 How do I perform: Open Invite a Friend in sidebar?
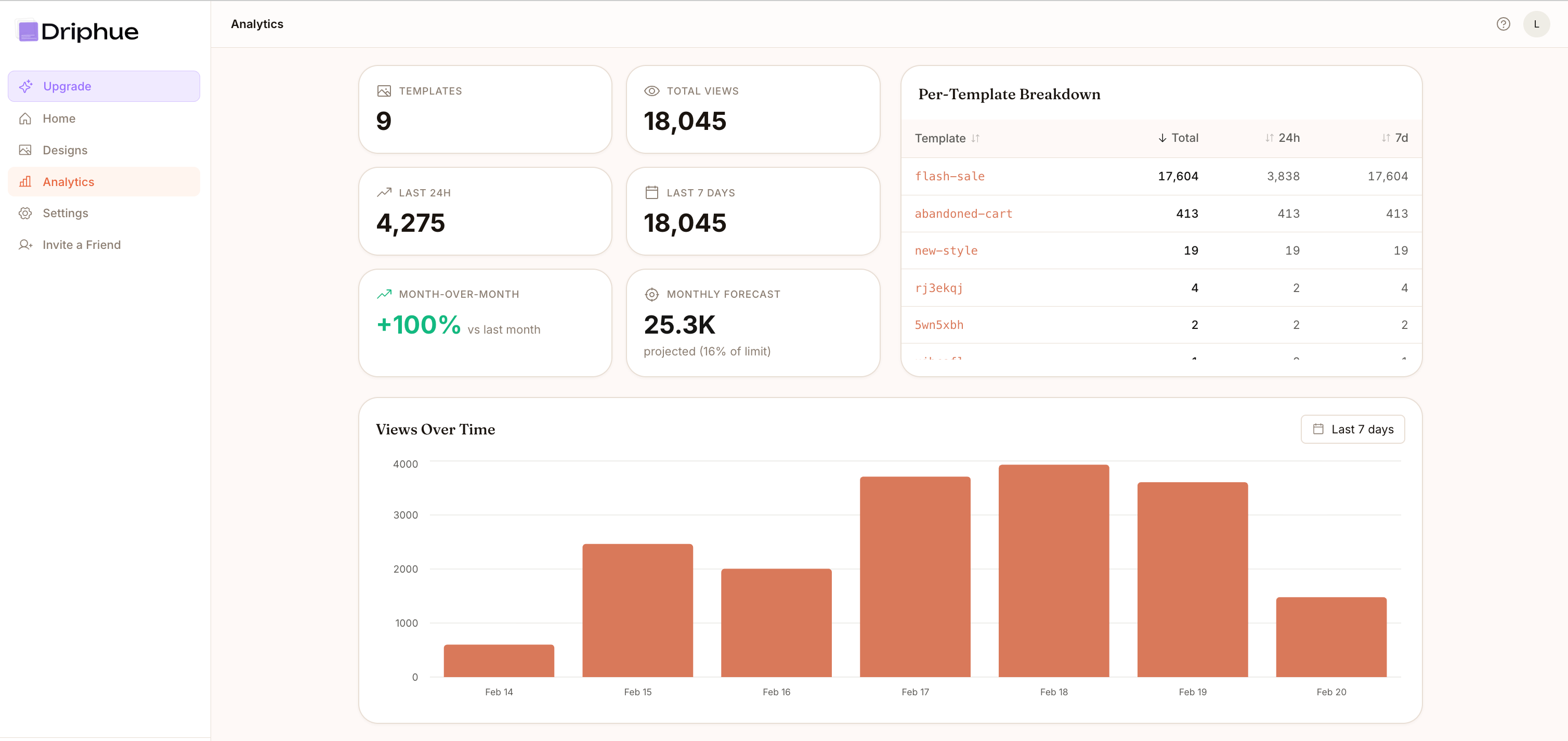[x=104, y=245]
